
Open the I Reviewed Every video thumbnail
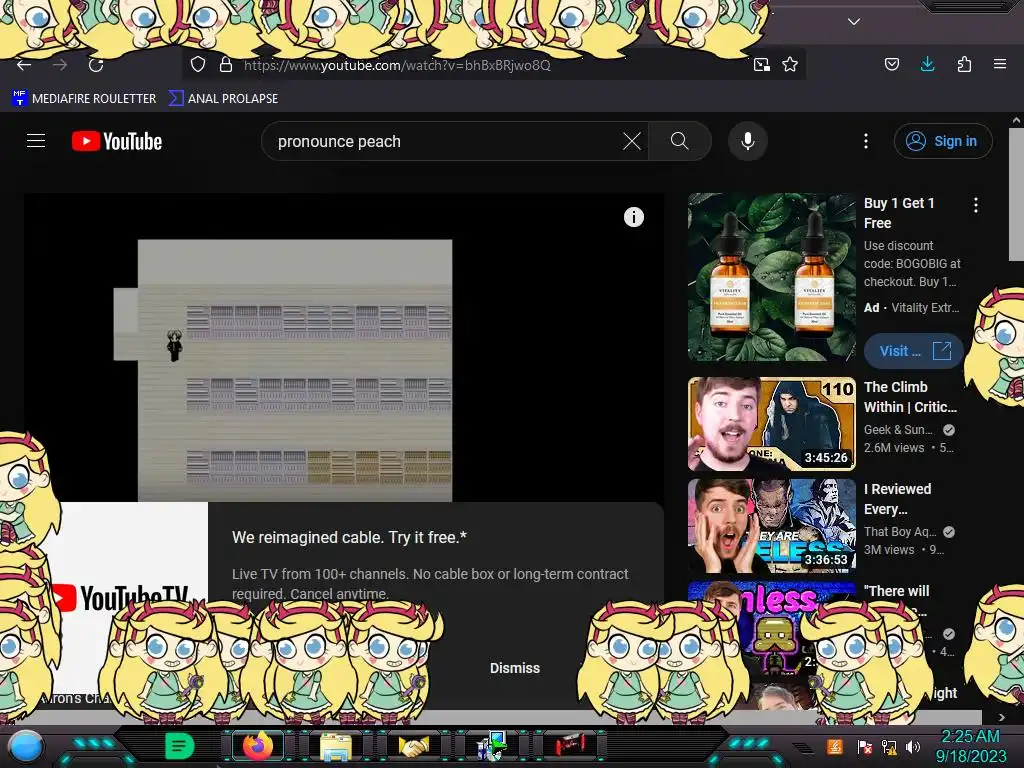(771, 526)
